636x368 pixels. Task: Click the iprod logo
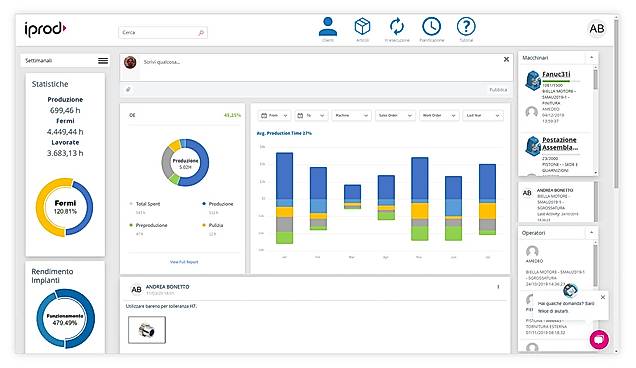(x=45, y=29)
